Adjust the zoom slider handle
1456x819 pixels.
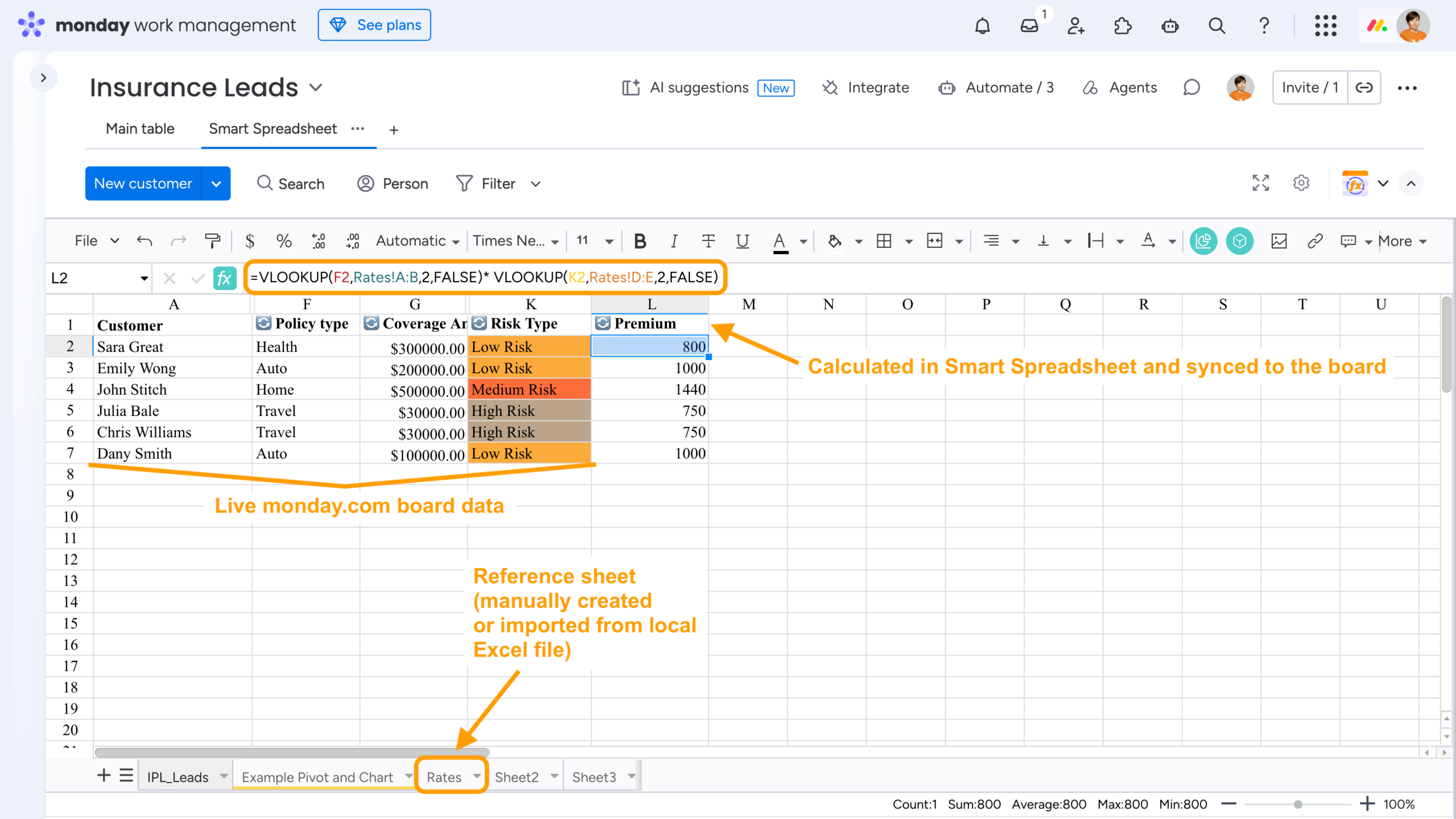point(1298,804)
